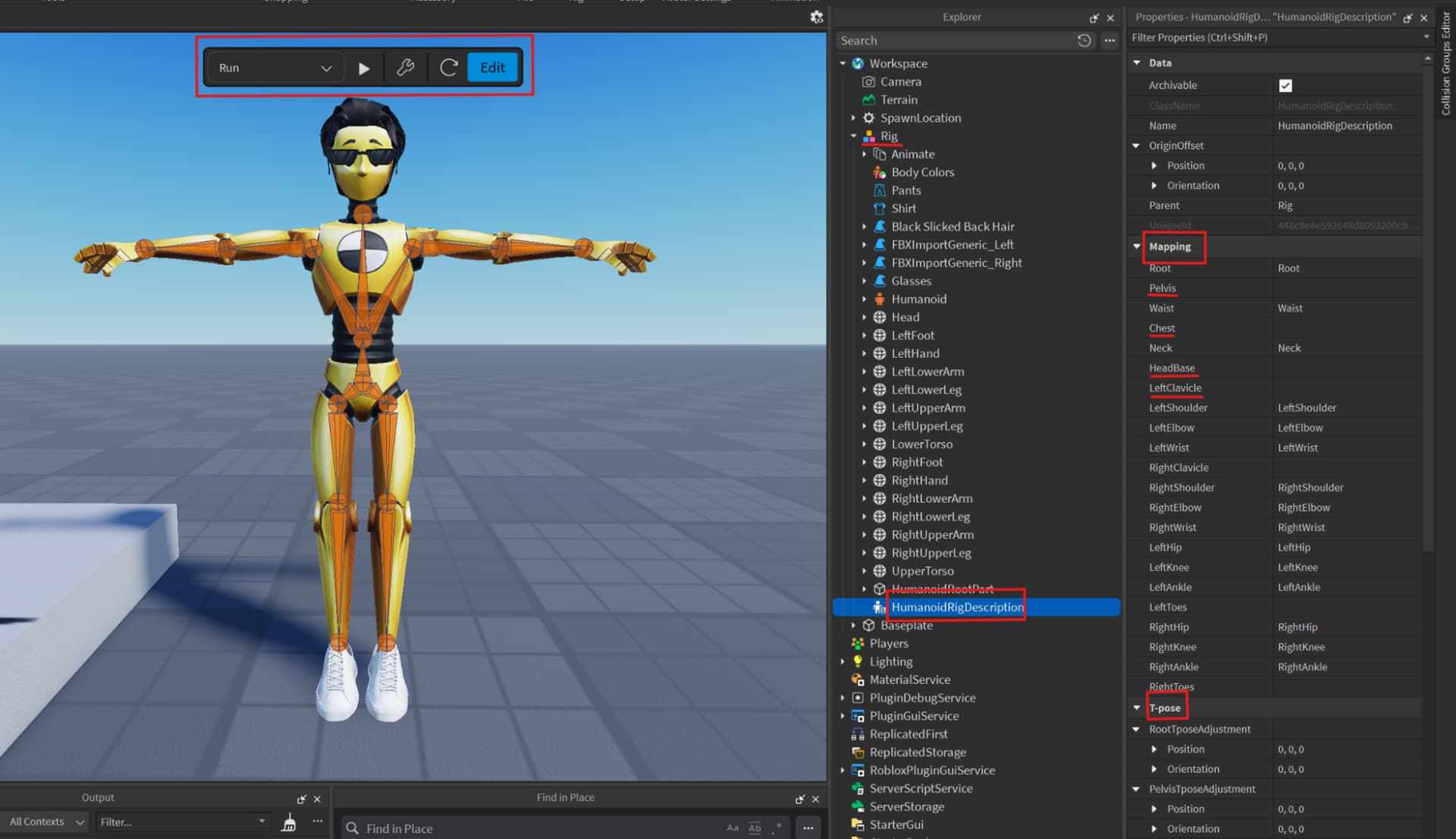Open the Run mode dropdown
The height and width of the screenshot is (839, 1456).
pos(326,67)
